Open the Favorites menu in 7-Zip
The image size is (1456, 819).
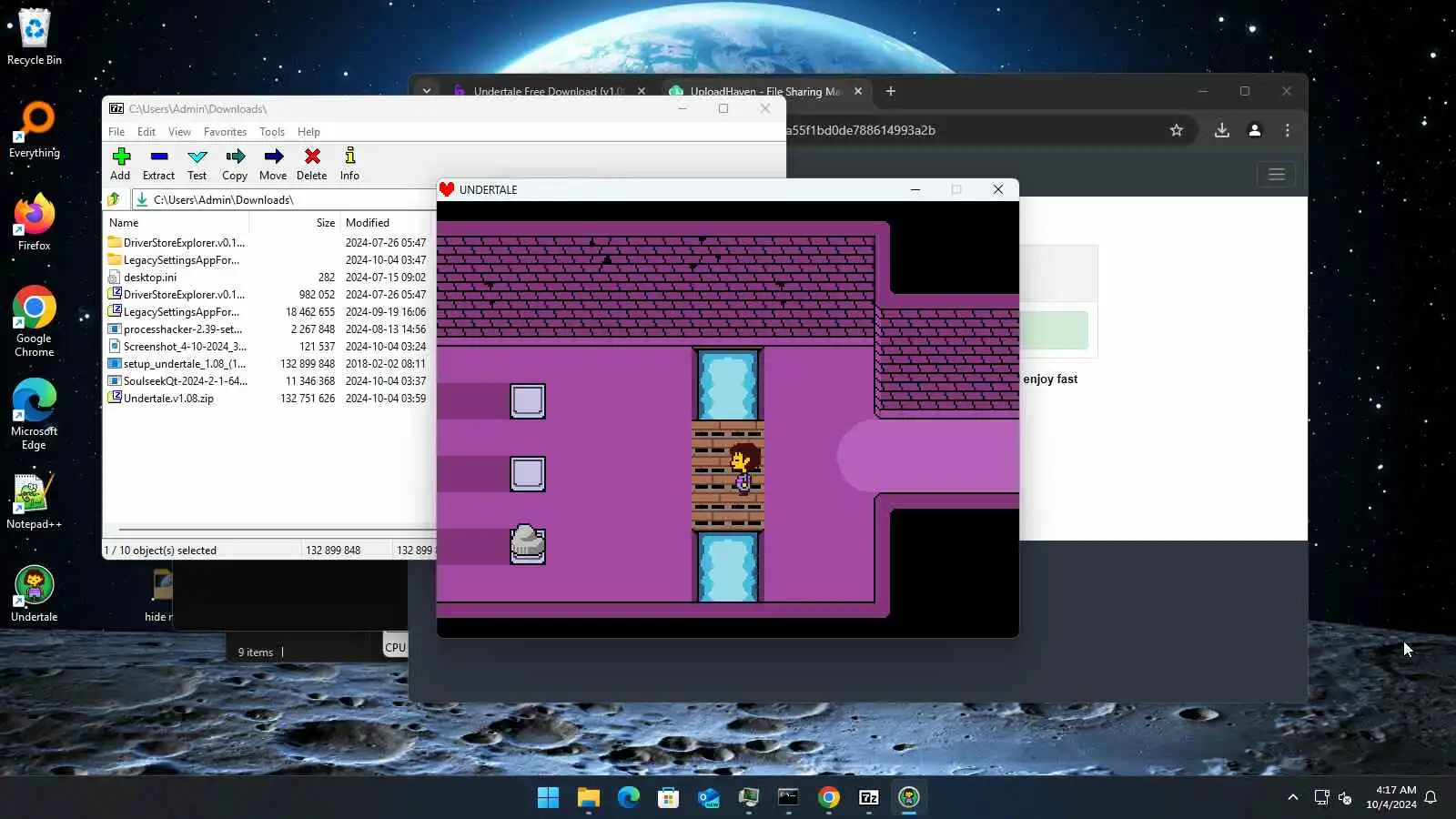225,132
